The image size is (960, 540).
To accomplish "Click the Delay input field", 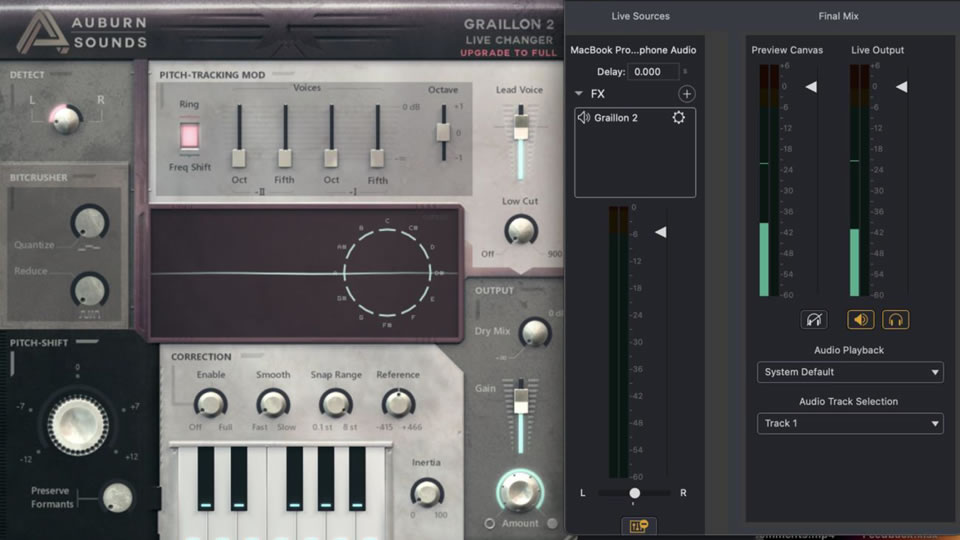I will pyautogui.click(x=653, y=72).
